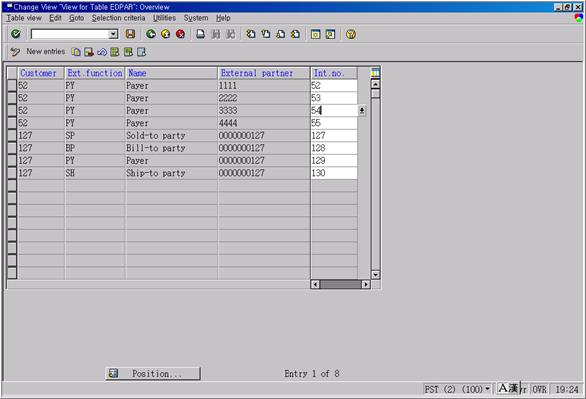Screen dimensions: 586x399
Task: Click the Find next icon
Action: (231, 34)
